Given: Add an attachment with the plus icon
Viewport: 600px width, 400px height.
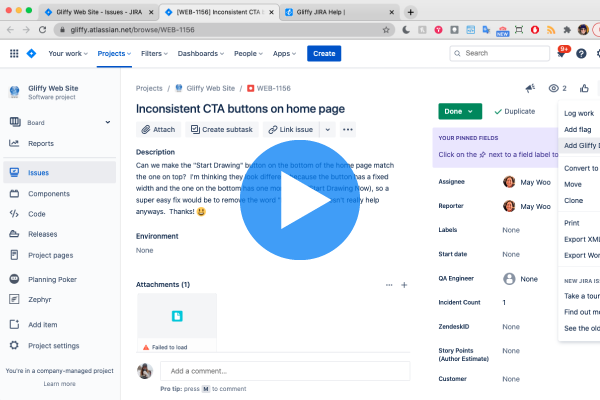Looking at the screenshot, I should coord(404,285).
